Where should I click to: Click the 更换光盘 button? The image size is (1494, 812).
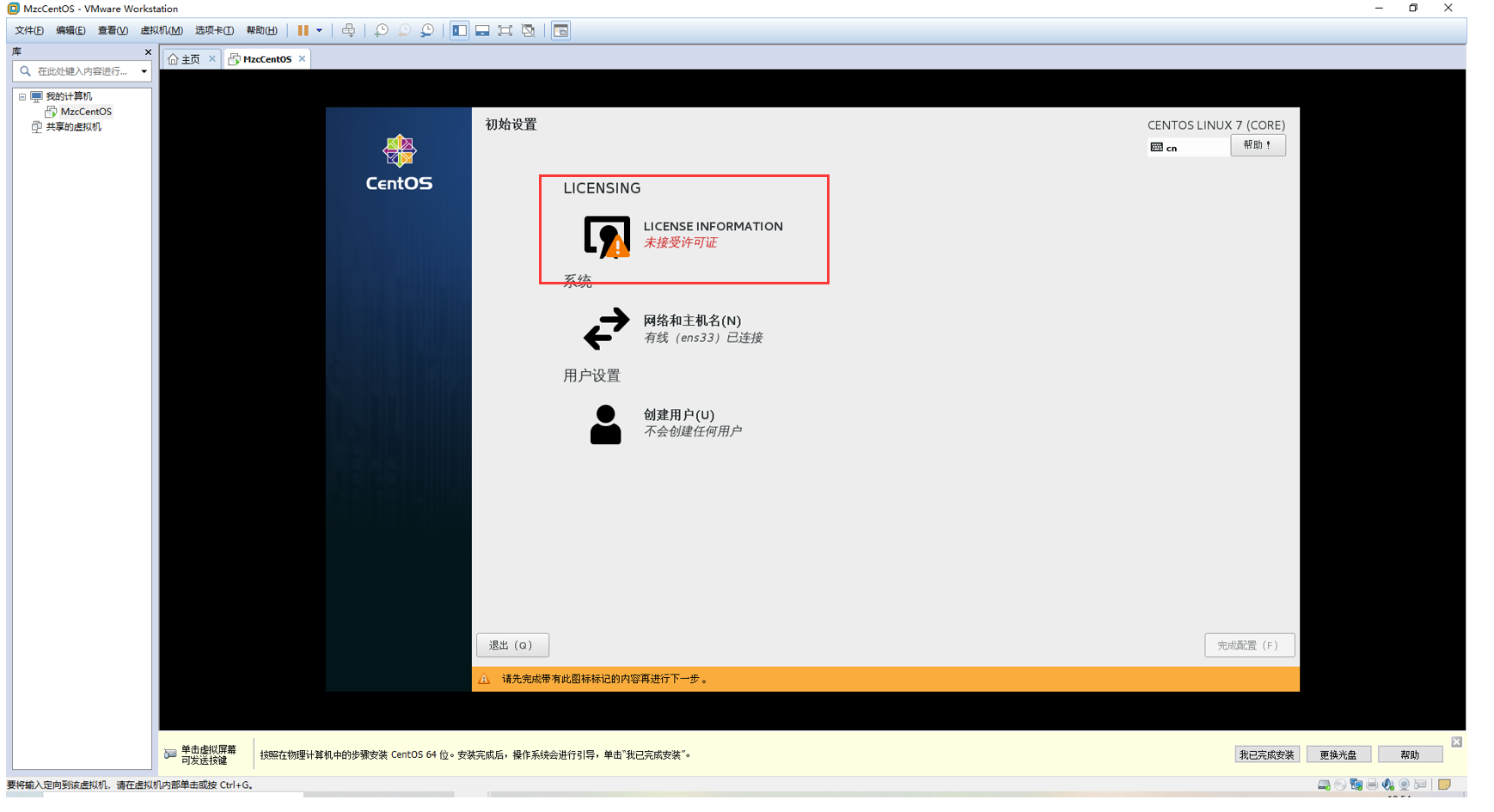1338,754
